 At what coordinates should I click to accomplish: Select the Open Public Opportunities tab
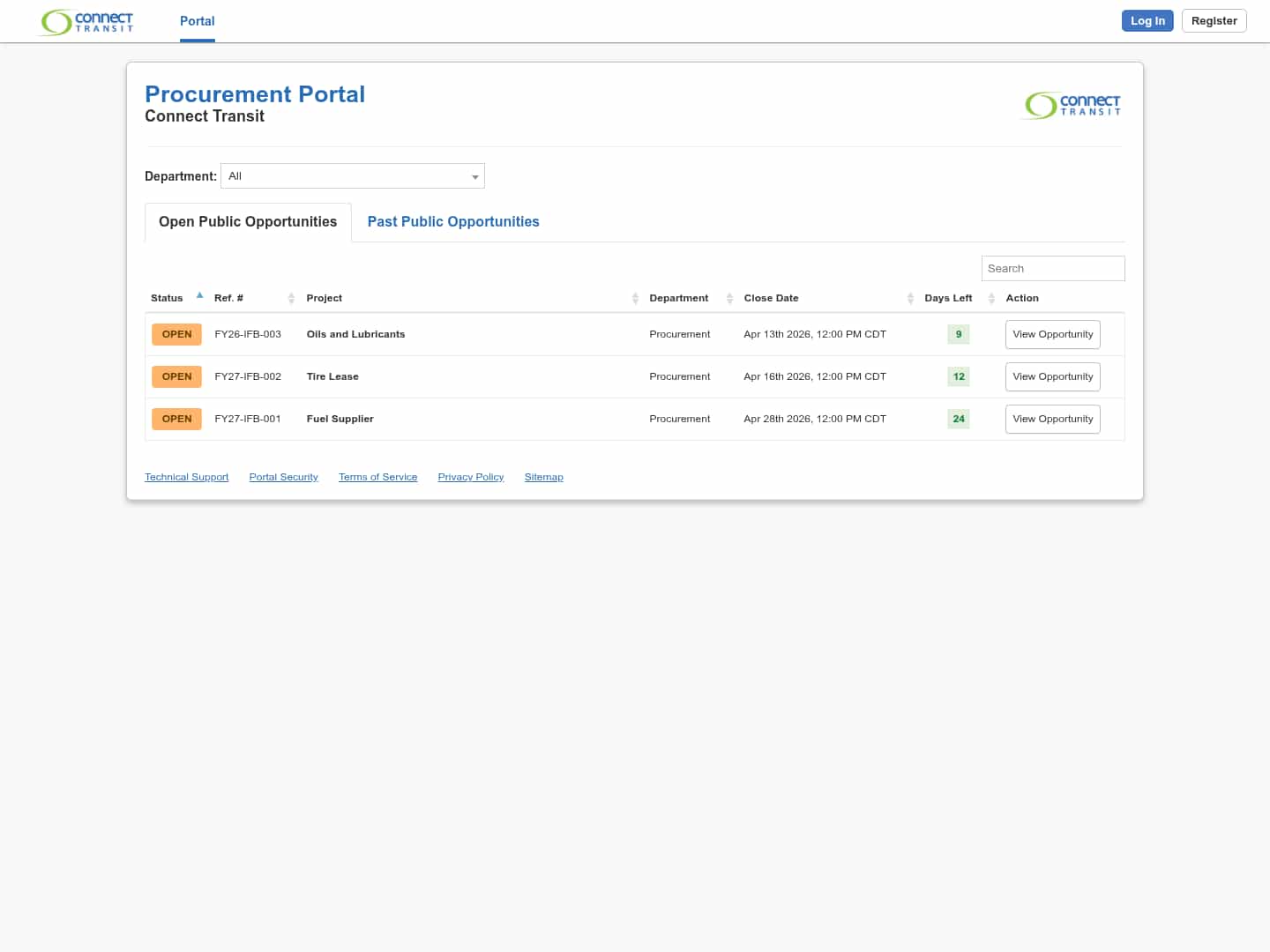(x=247, y=221)
